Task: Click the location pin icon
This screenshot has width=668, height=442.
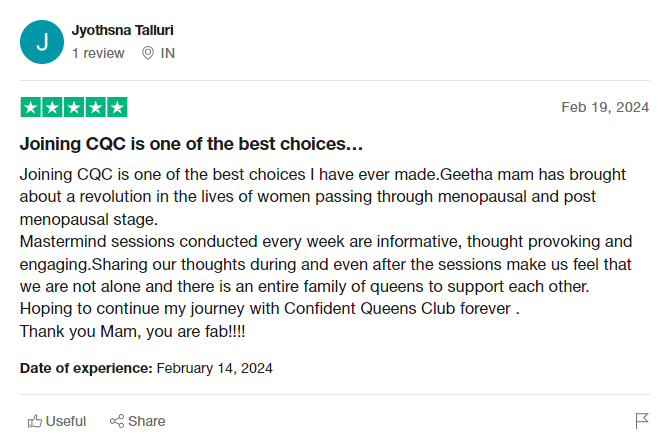Action: (148, 53)
